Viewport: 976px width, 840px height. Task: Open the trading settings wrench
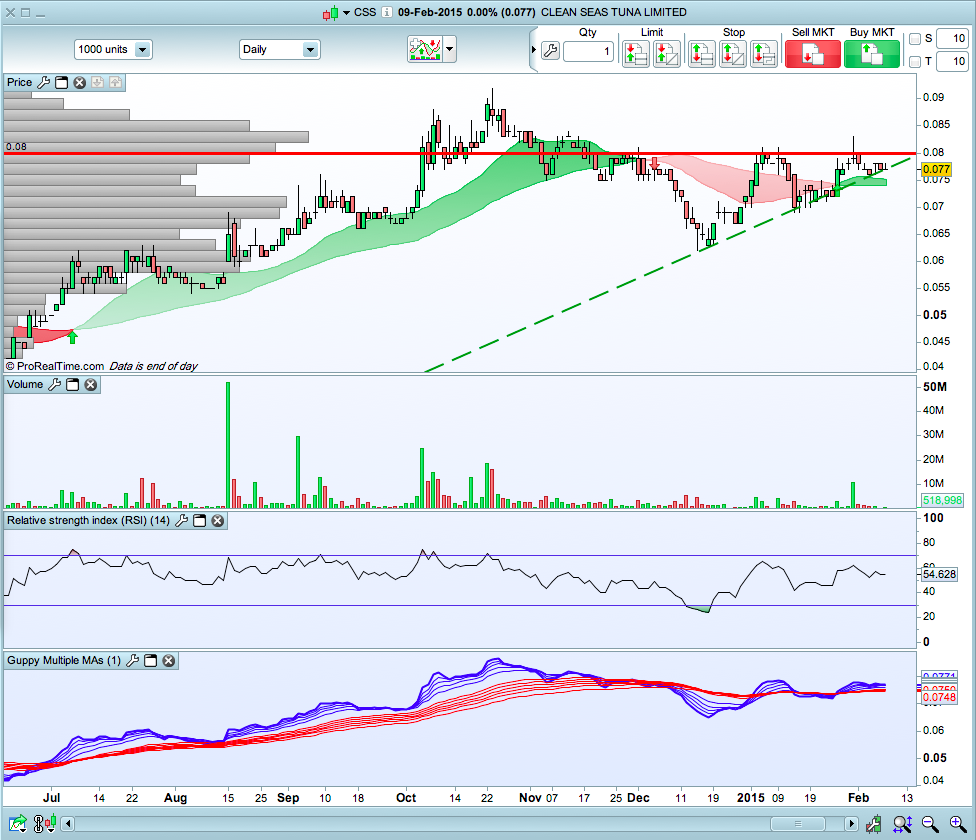550,51
